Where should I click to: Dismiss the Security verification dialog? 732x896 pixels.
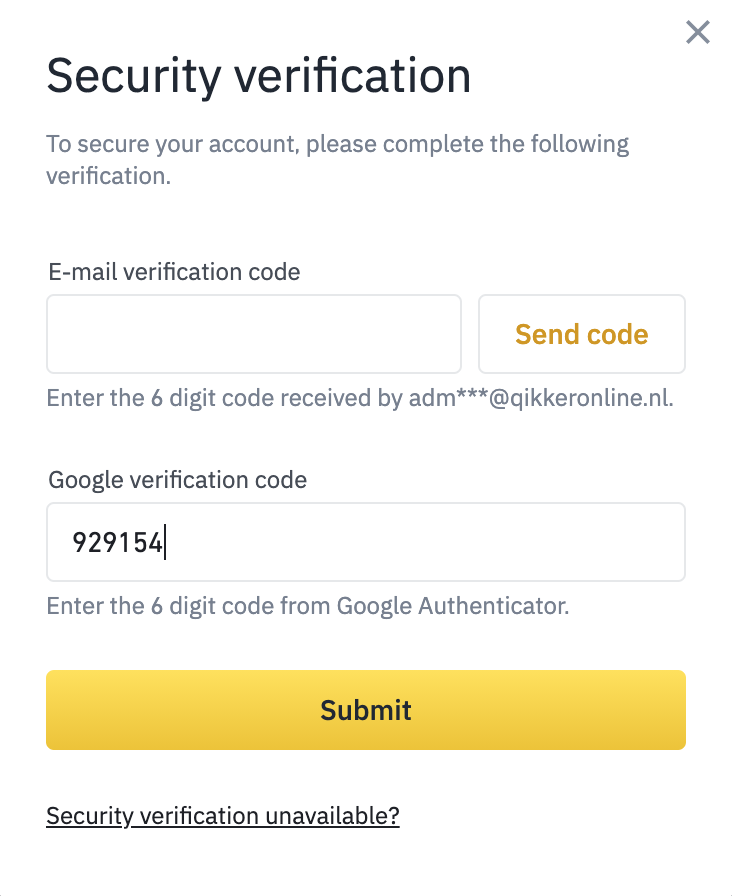click(697, 32)
